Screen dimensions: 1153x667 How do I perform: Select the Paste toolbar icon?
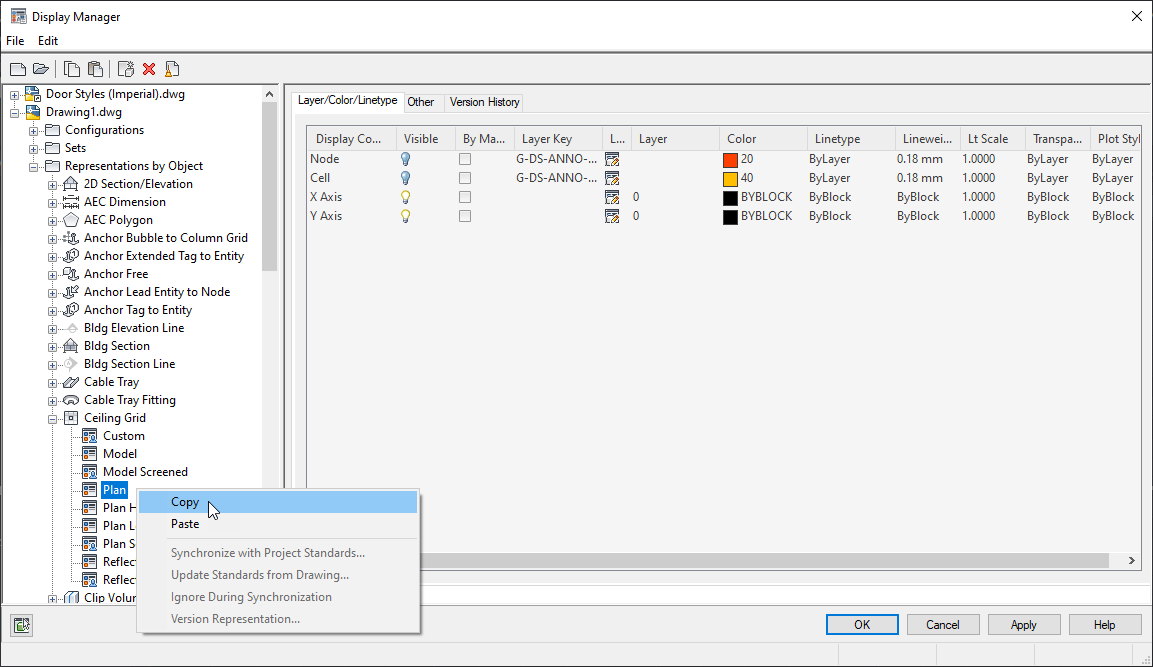click(94, 68)
